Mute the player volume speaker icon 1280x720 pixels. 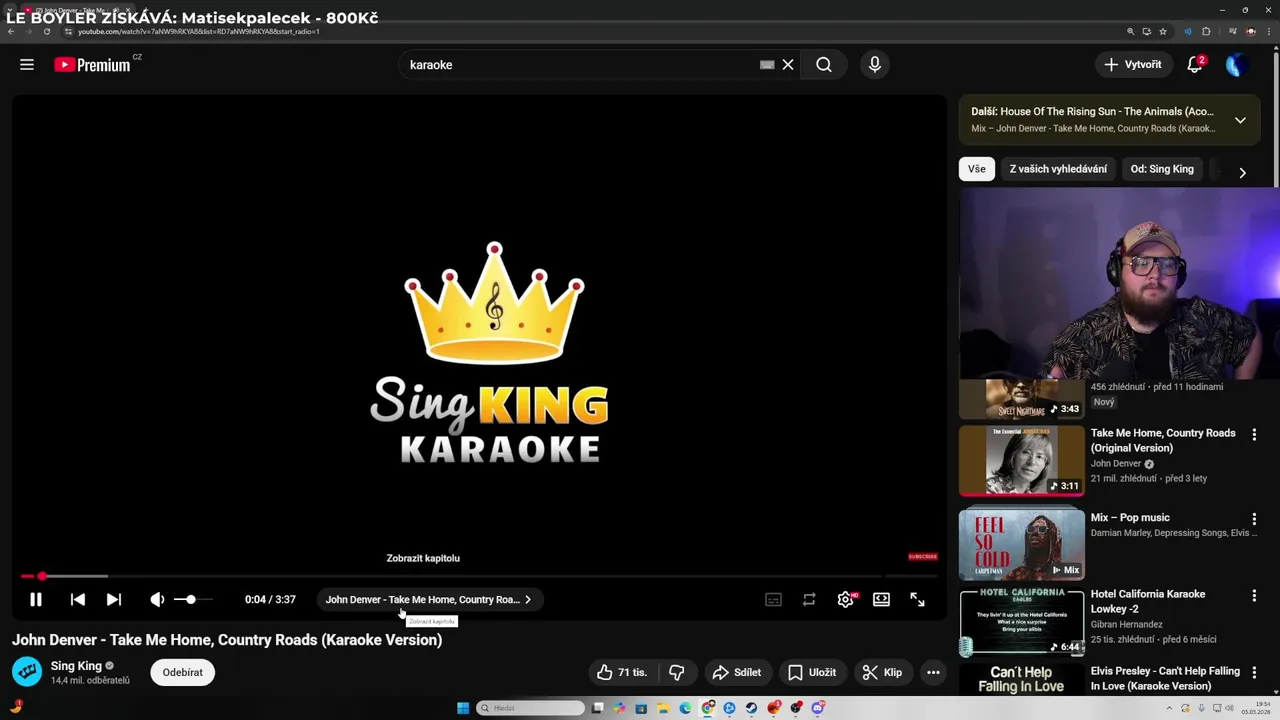pyautogui.click(x=157, y=600)
